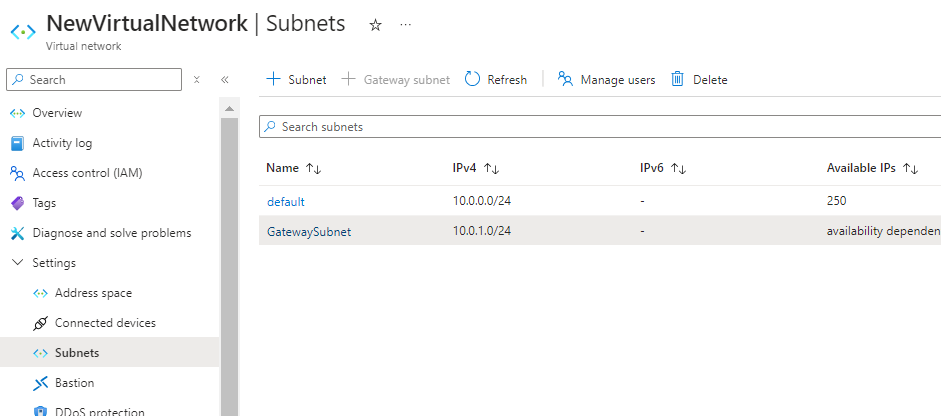Click the Connected devices plug icon
This screenshot has width=941, height=416.
click(x=40, y=324)
